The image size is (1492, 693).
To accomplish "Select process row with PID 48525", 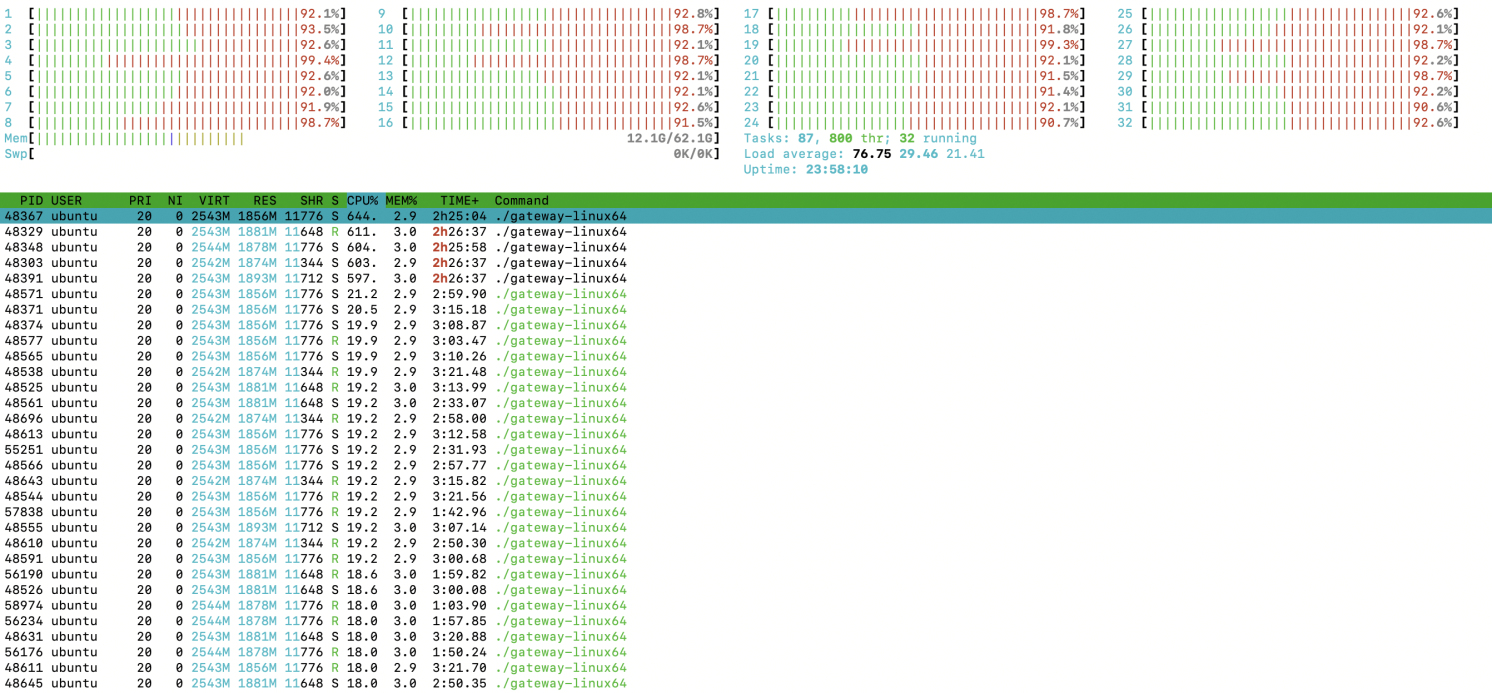I will (x=746, y=387).
